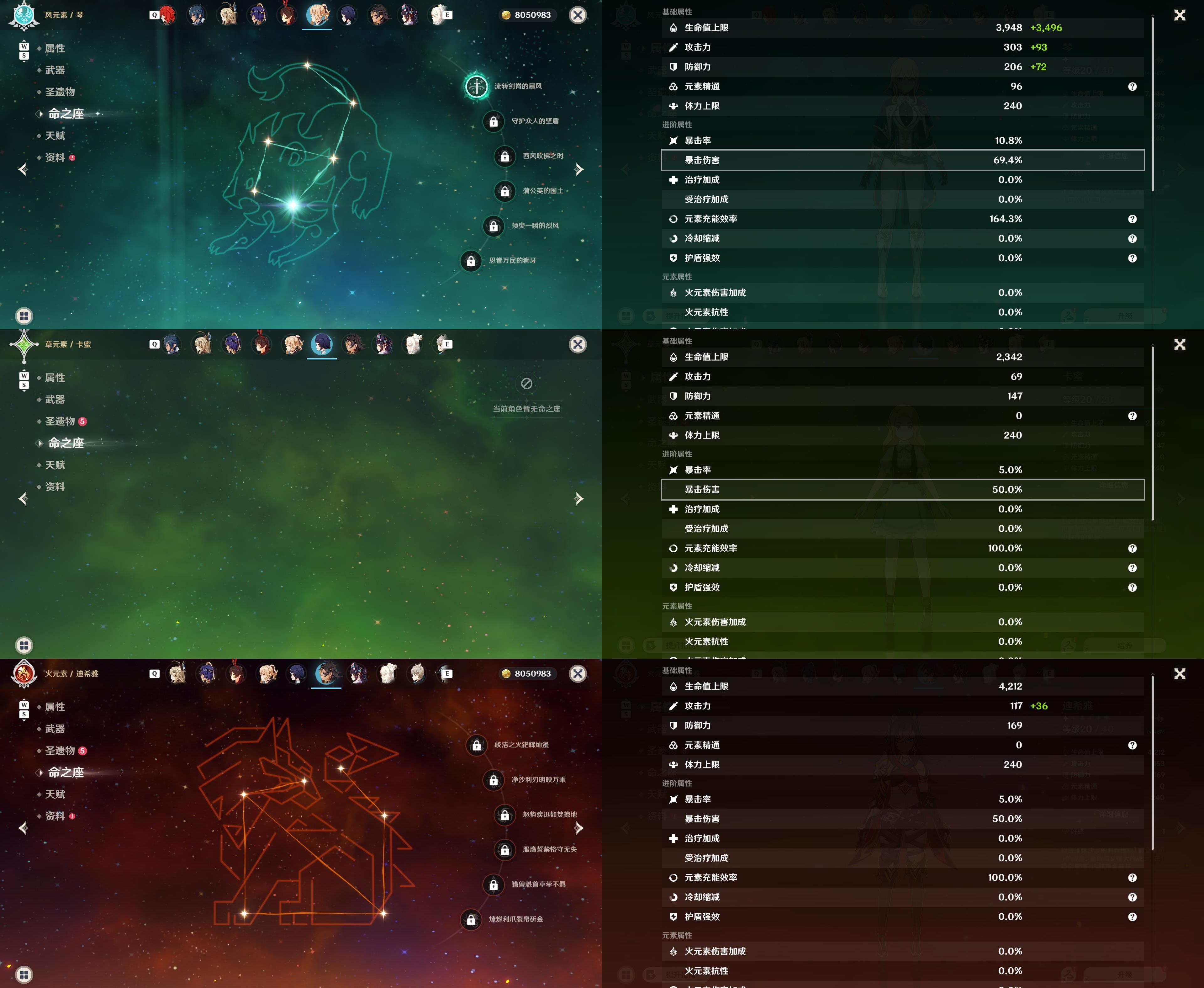
Task: Select 命之座 in the 琴 screen menu
Action: [x=66, y=114]
